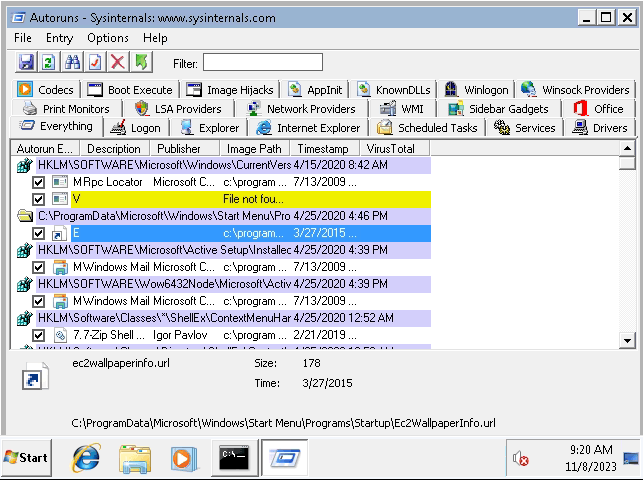Click the Autoruns taskbar button

point(285,457)
